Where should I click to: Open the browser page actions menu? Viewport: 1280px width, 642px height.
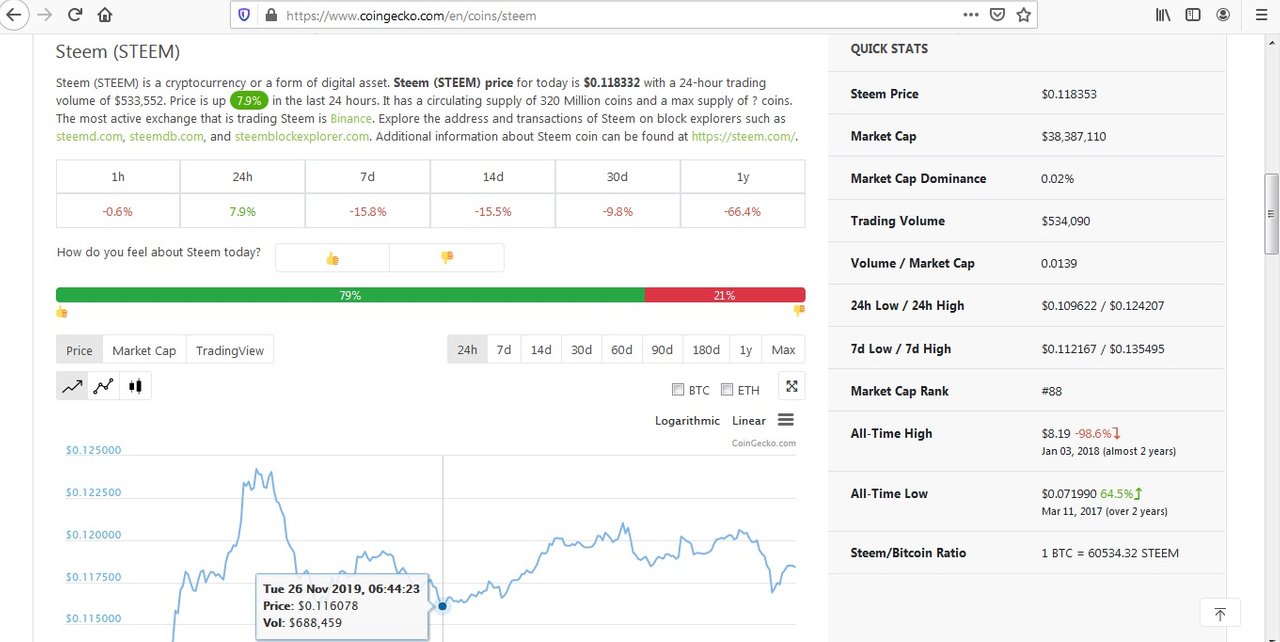[971, 15]
